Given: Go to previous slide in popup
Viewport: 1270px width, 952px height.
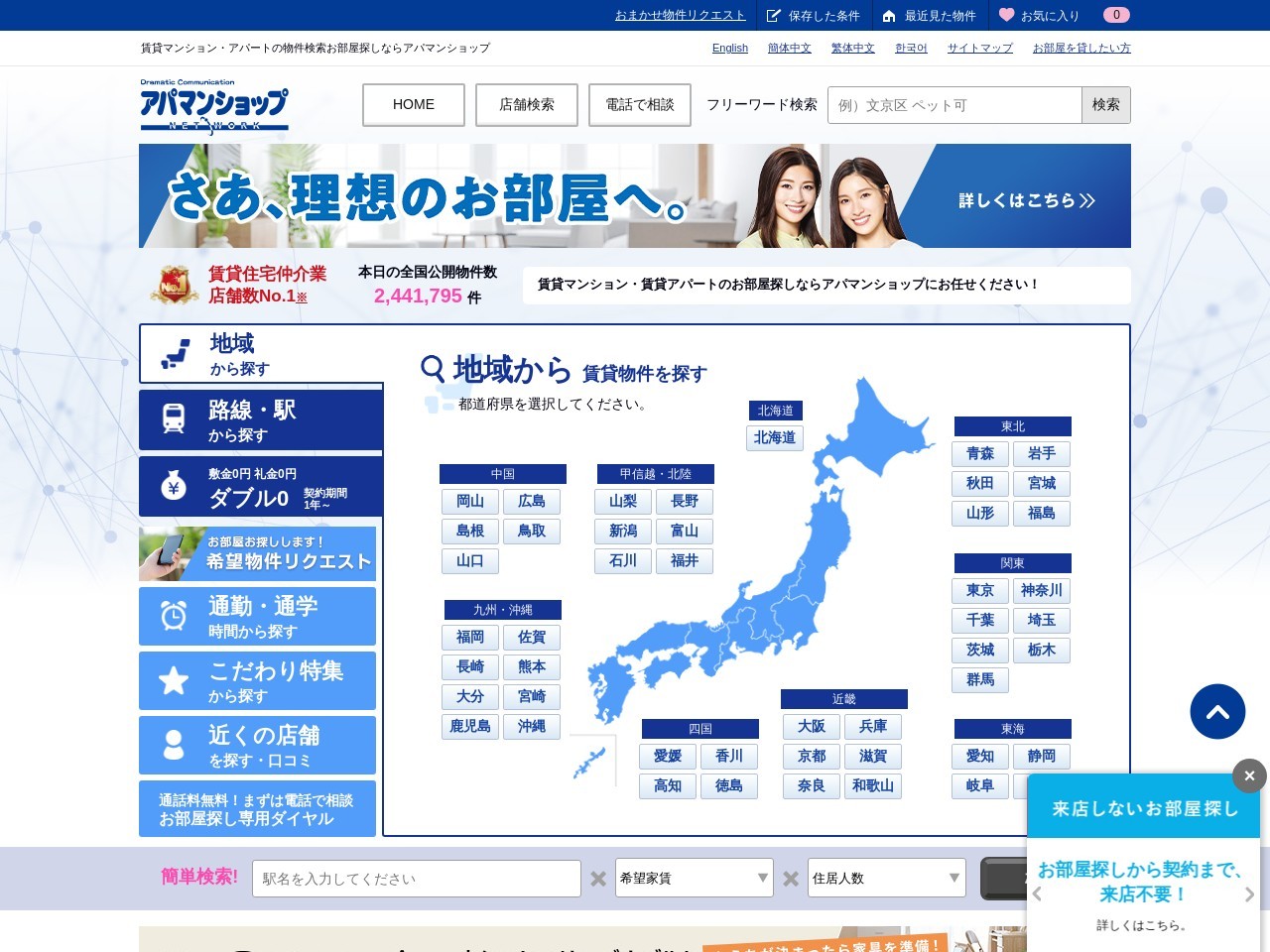Looking at the screenshot, I should (1037, 893).
